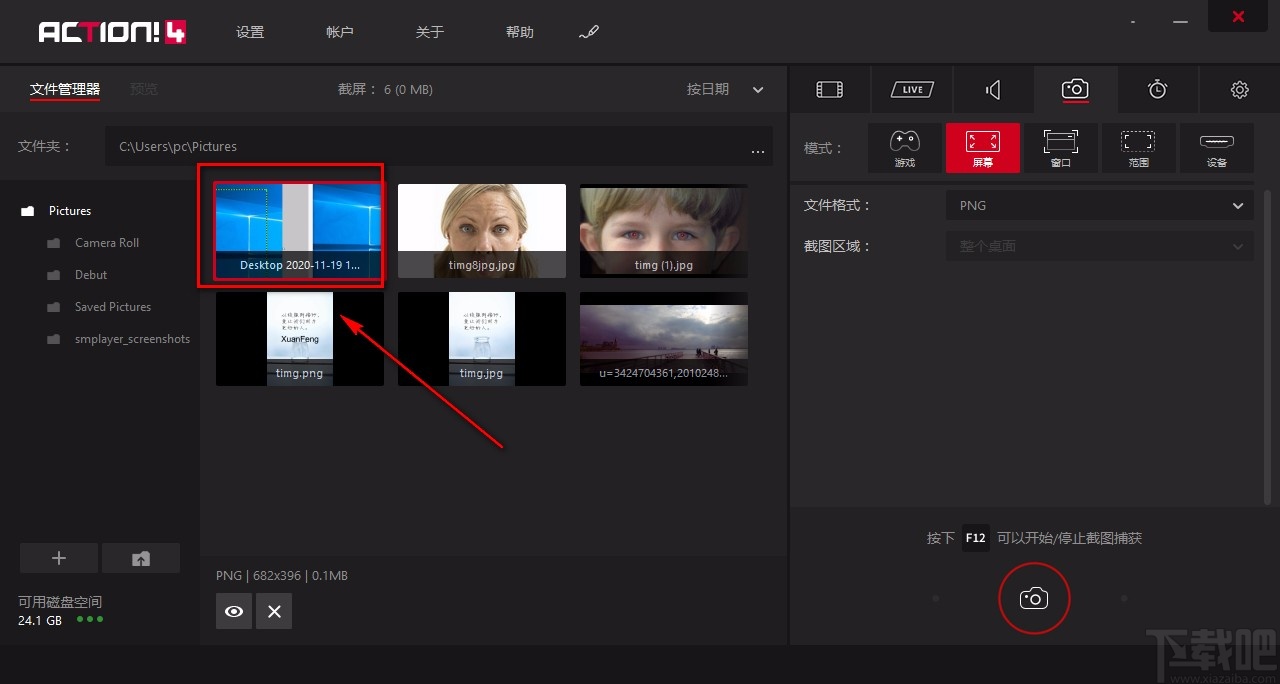The image size is (1280, 684).
Task: Open the 帐户 menu
Action: click(340, 32)
